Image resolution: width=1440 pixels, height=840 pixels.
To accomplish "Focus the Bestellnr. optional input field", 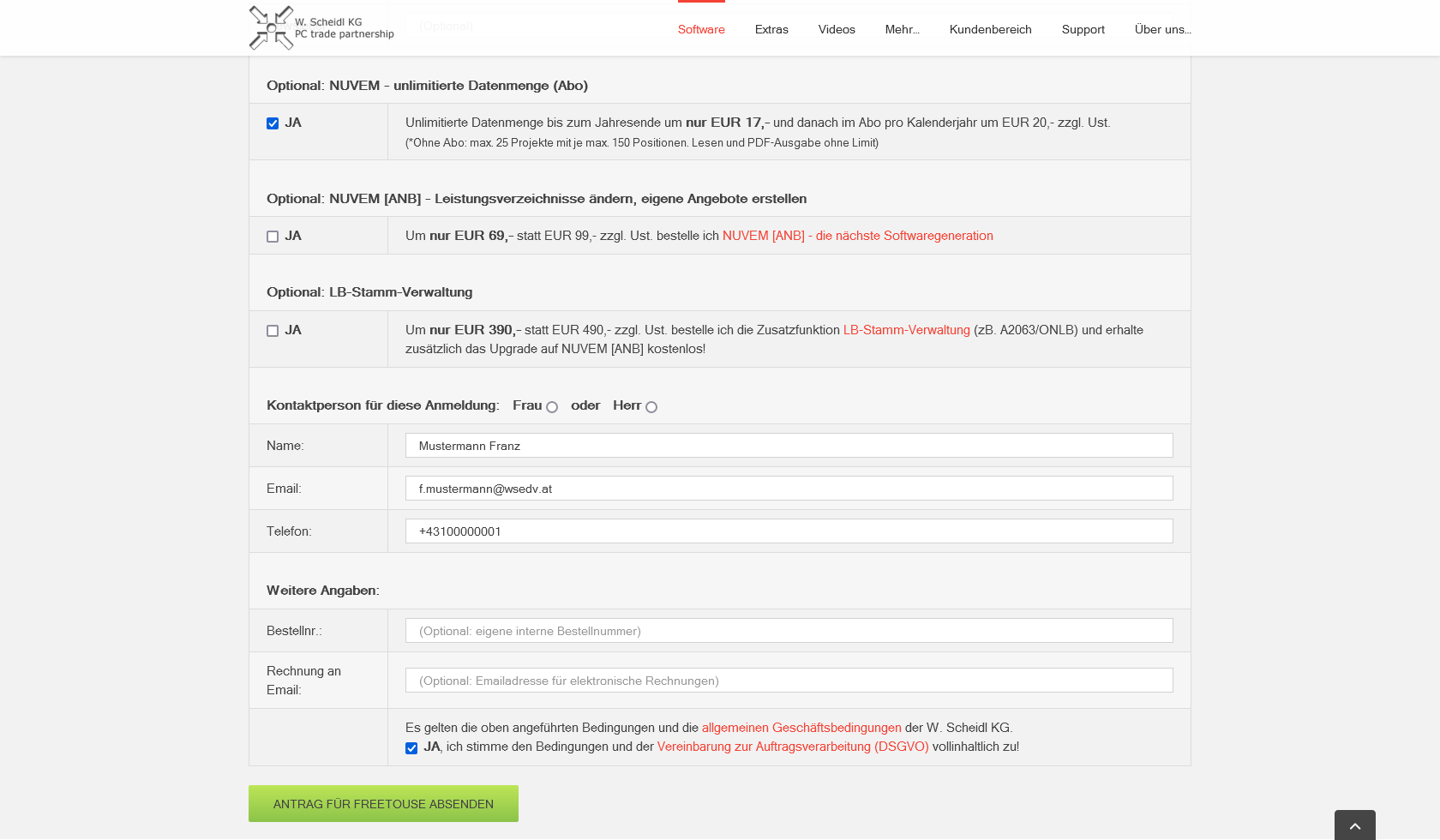I will pos(789,631).
